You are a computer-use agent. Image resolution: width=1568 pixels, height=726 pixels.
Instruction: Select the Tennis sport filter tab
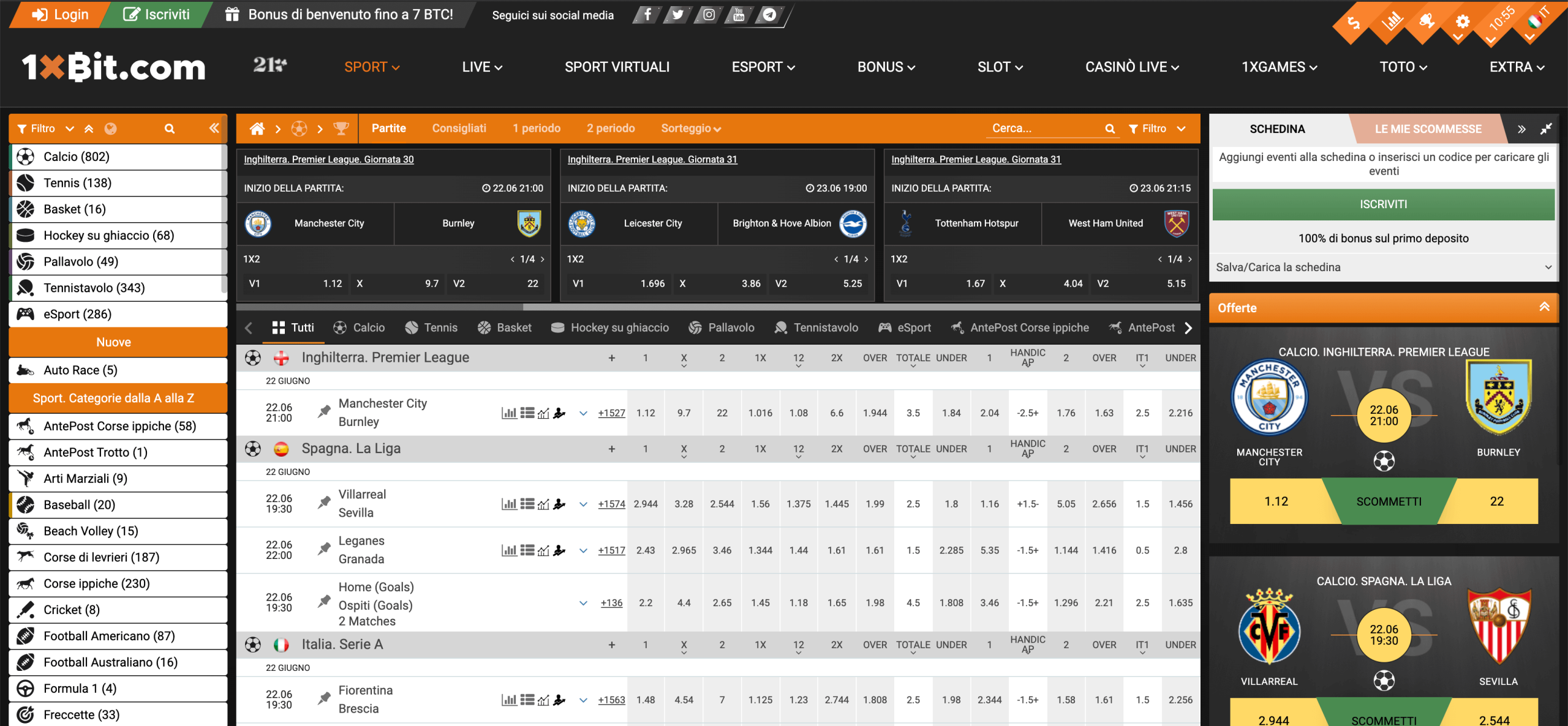[431, 328]
